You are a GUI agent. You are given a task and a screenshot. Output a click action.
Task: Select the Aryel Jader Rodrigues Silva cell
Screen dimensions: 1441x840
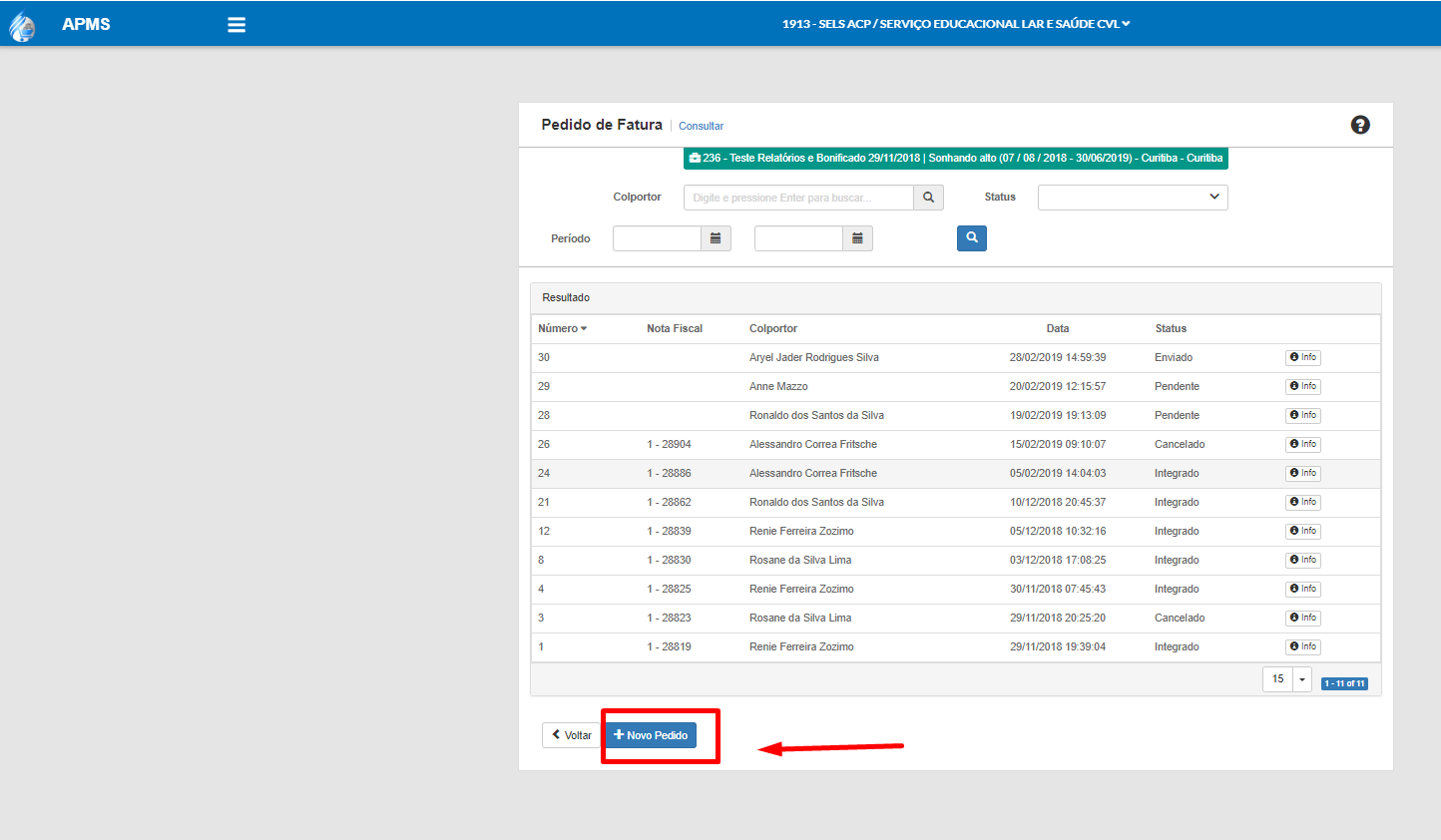(x=814, y=357)
